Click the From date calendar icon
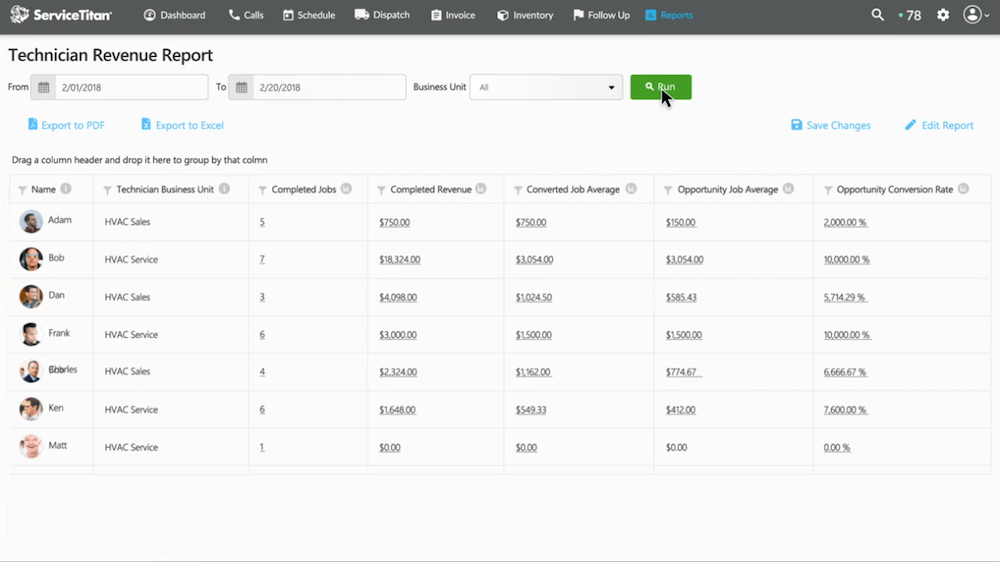Viewport: 1000px width, 562px height. (x=44, y=88)
